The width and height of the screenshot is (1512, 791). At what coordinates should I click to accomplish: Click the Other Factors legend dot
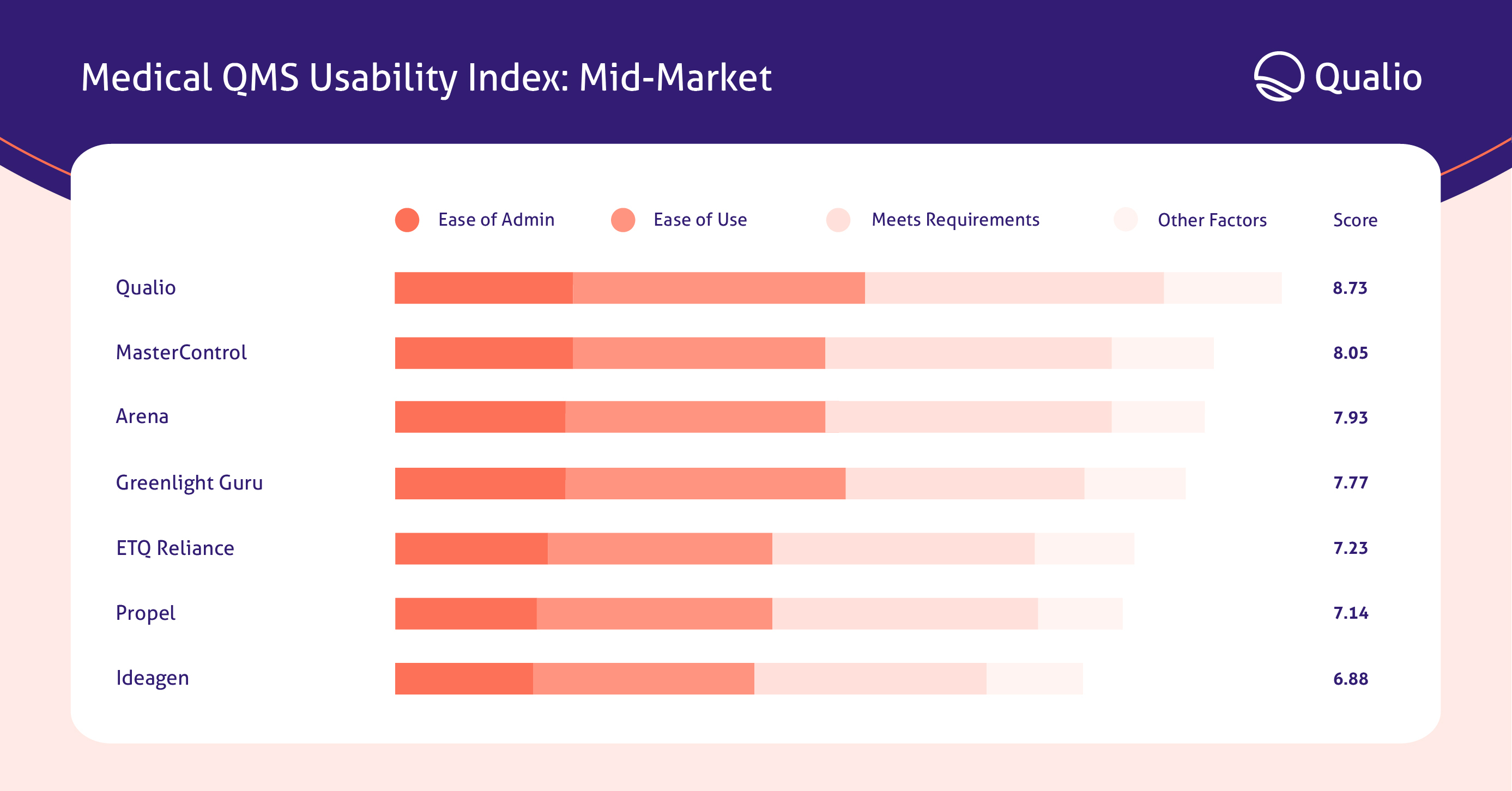click(1125, 220)
